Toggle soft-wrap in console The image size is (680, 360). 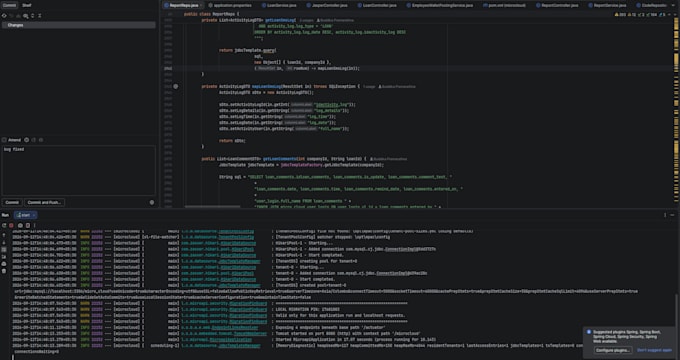(x=4, y=250)
